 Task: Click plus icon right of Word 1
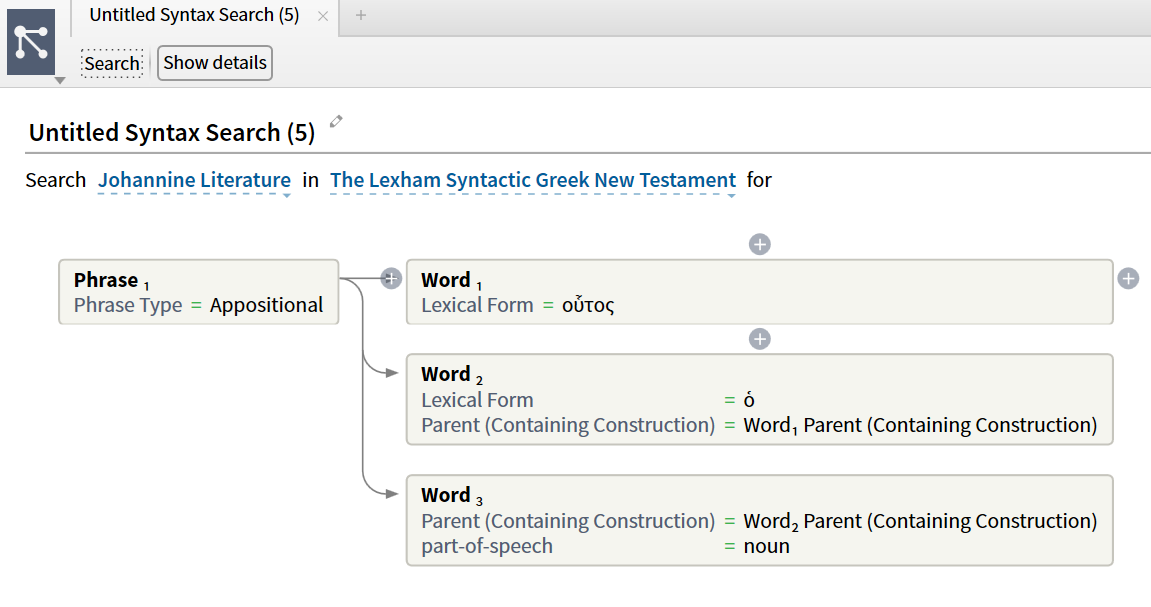point(1128,279)
